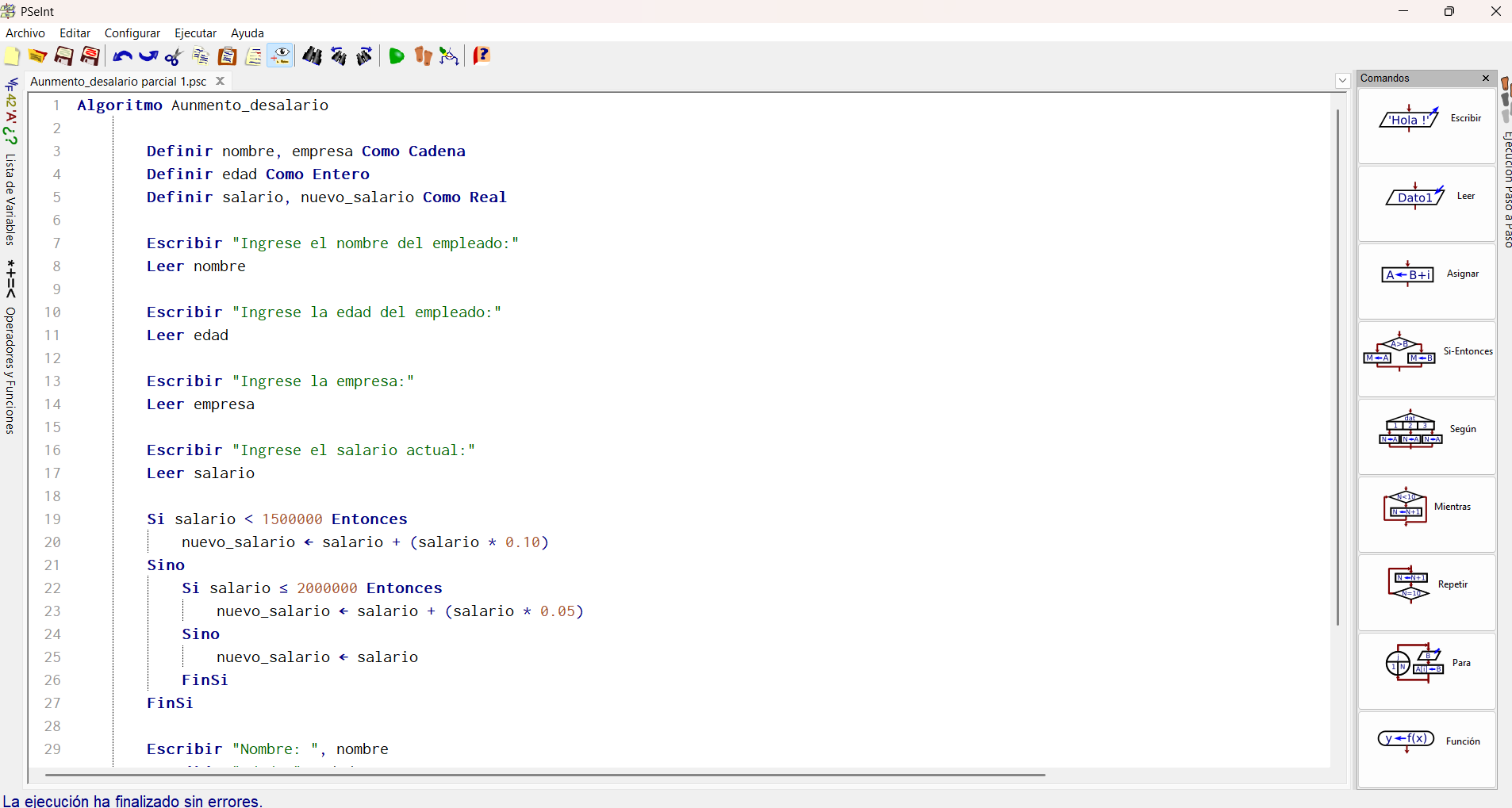Start step-by-step execution using footprints icon
Screen dimensions: 1512x808
coord(423,56)
